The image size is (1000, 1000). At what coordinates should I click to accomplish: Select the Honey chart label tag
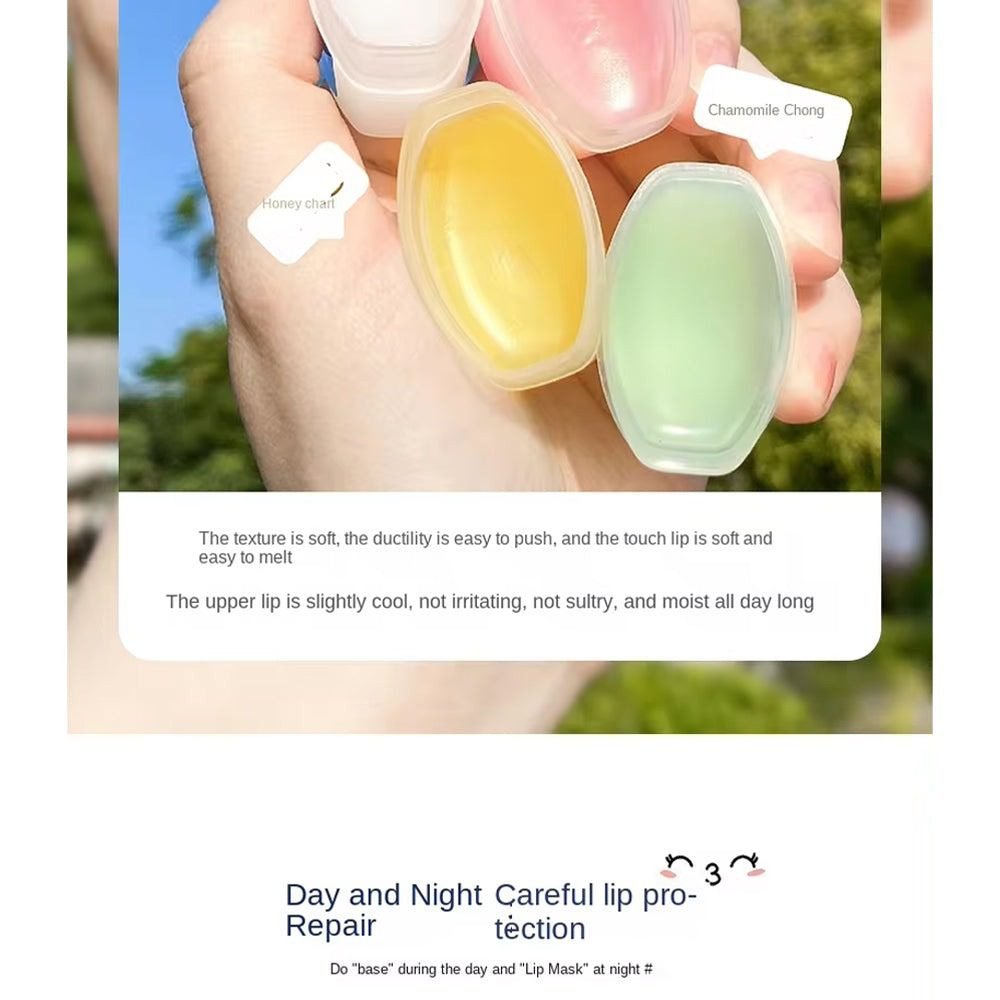(x=307, y=203)
